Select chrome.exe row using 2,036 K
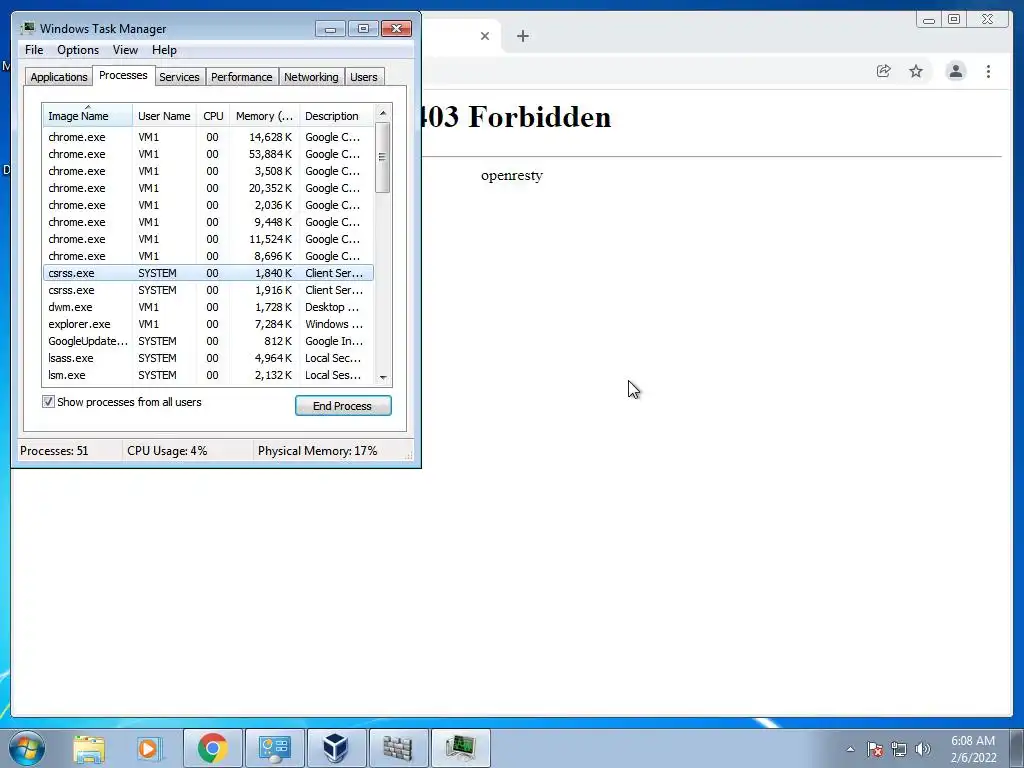Image resolution: width=1024 pixels, height=768 pixels. click(208, 205)
